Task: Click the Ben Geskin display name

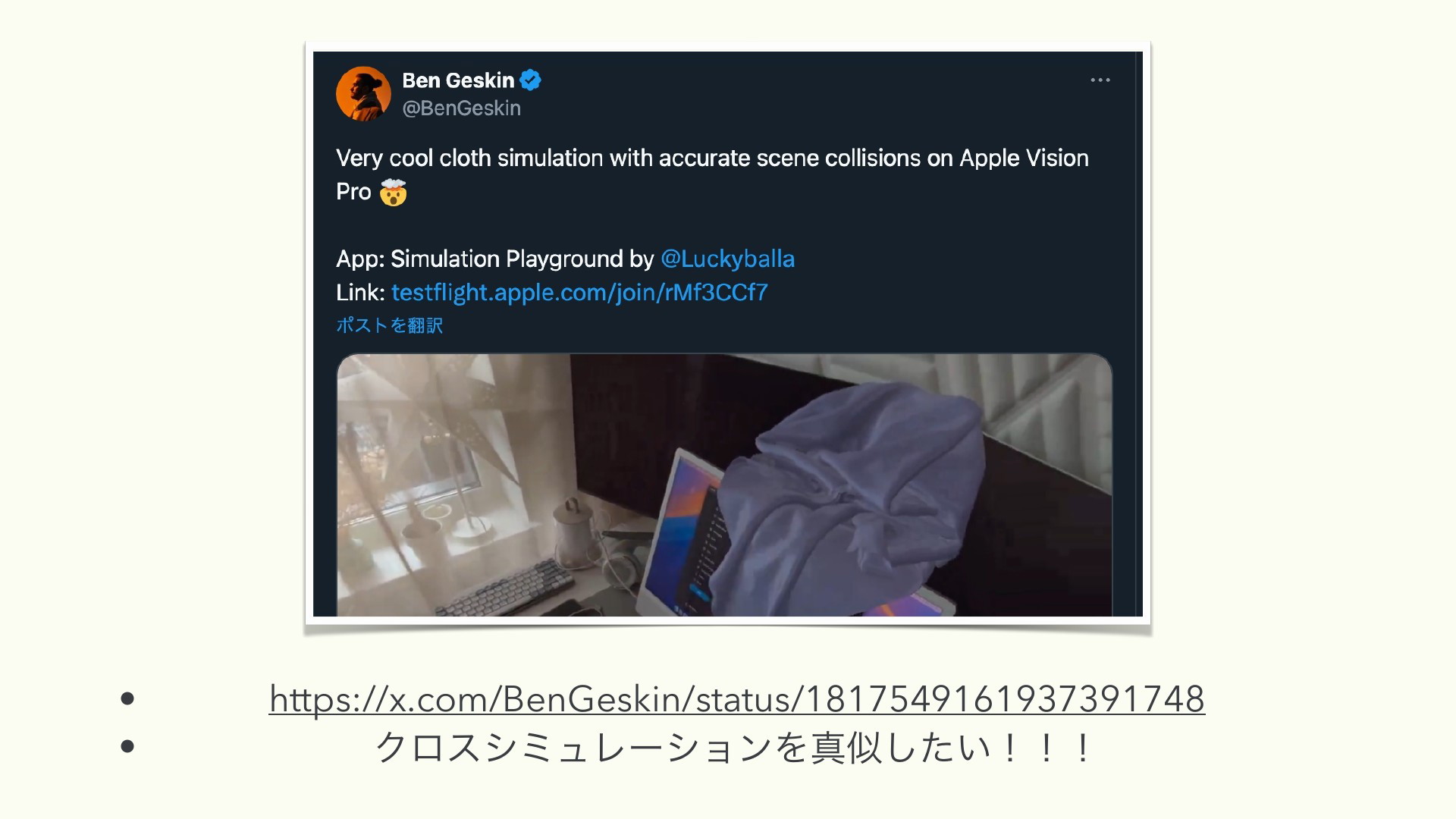Action: [458, 80]
